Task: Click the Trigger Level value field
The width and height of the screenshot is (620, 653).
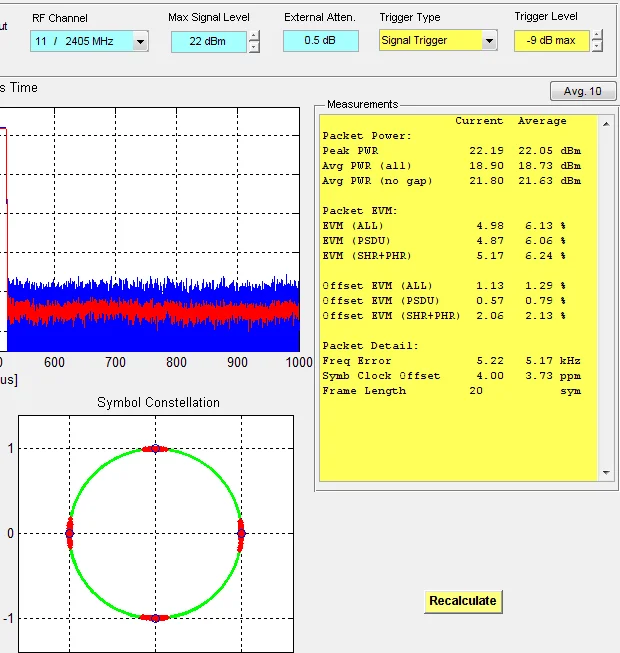Action: 551,41
